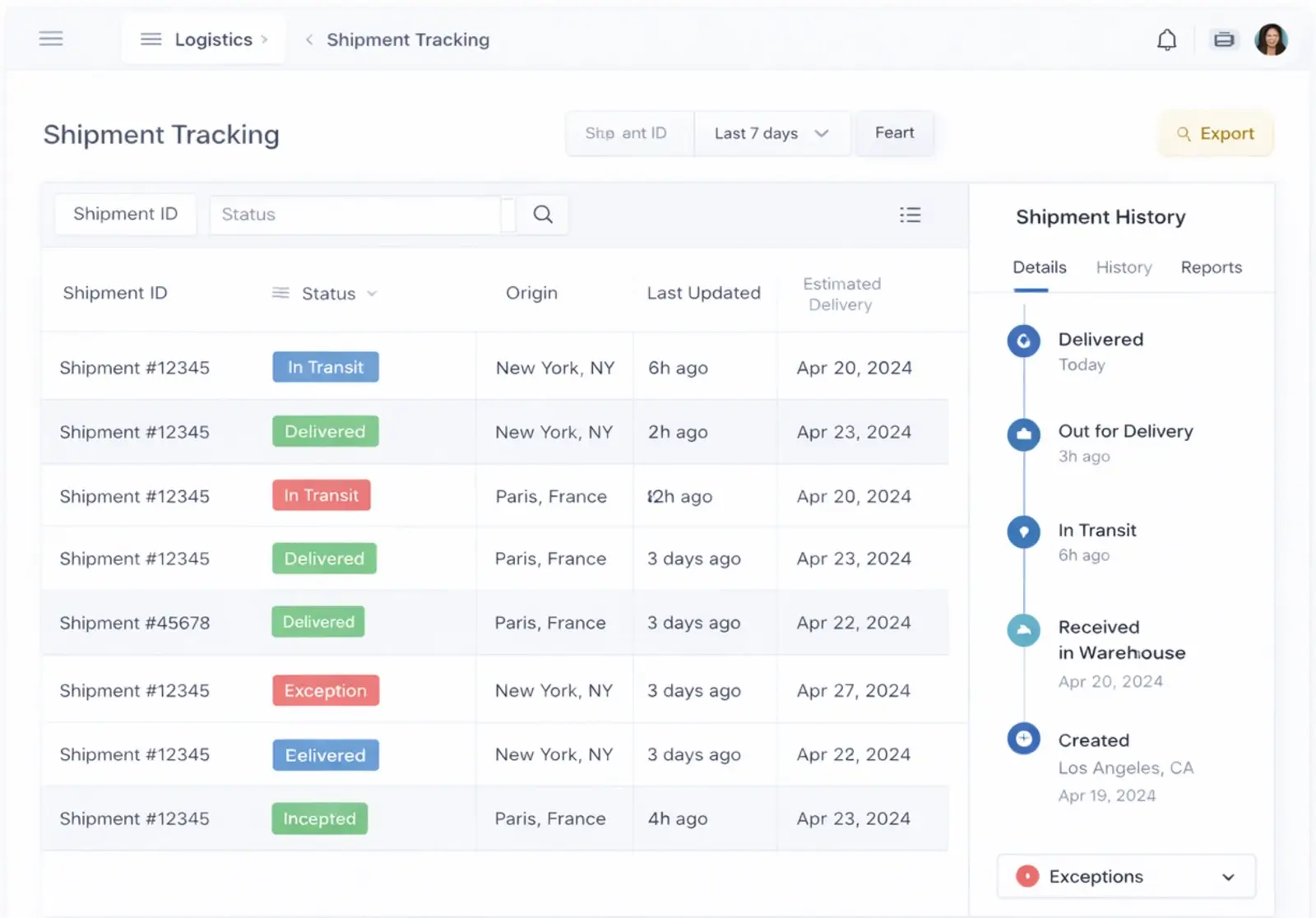Open notifications via the bell icon
This screenshot has width=1316, height=918.
click(1166, 39)
